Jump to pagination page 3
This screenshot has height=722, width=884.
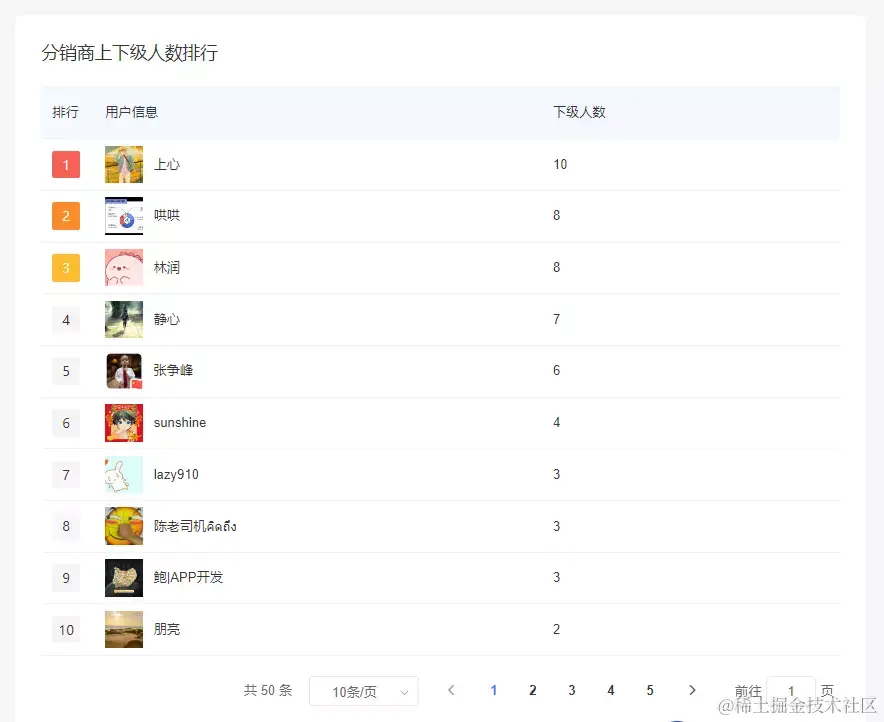pyautogui.click(x=572, y=690)
